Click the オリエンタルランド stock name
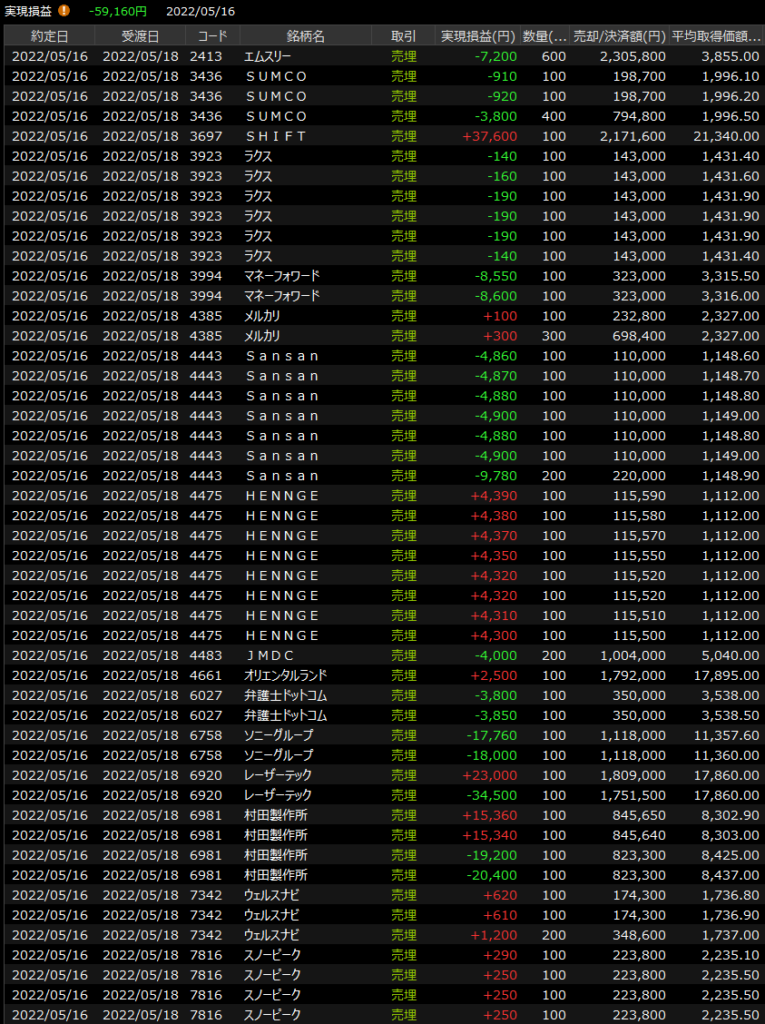The height and width of the screenshot is (1024, 765). pos(285,676)
